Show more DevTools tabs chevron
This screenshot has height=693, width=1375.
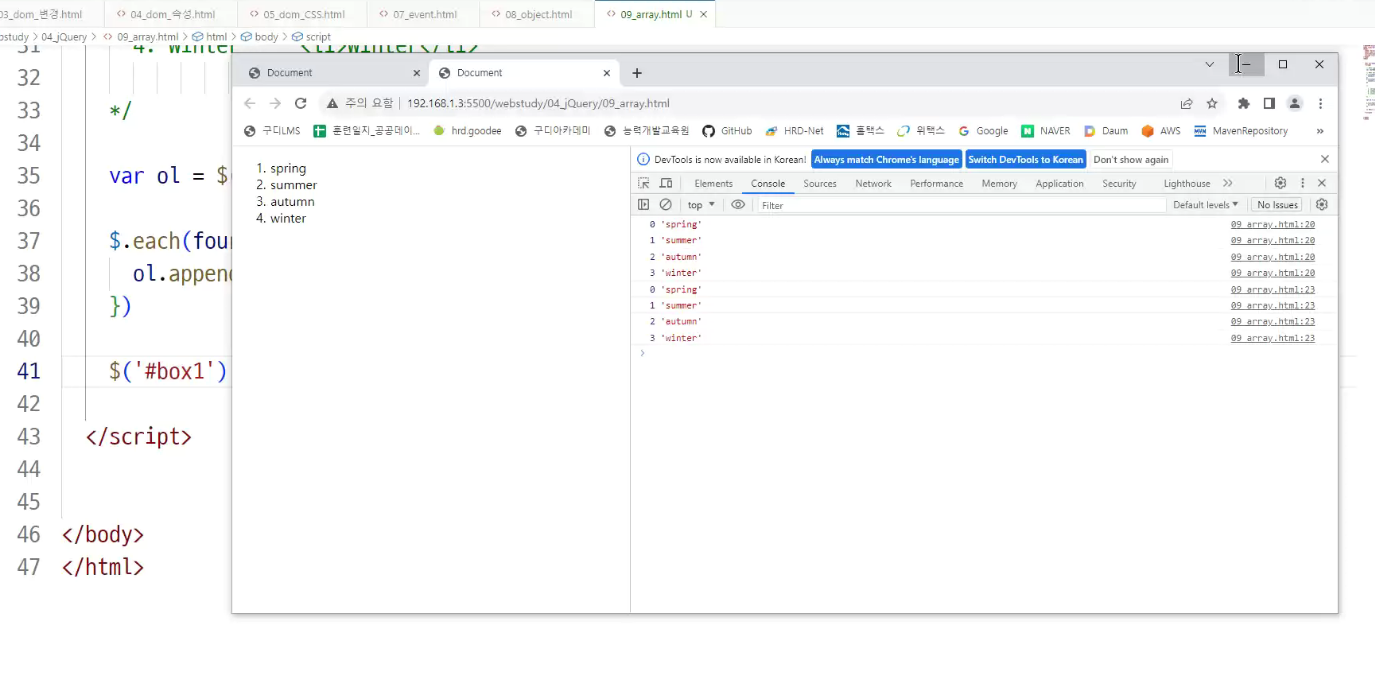[1228, 183]
